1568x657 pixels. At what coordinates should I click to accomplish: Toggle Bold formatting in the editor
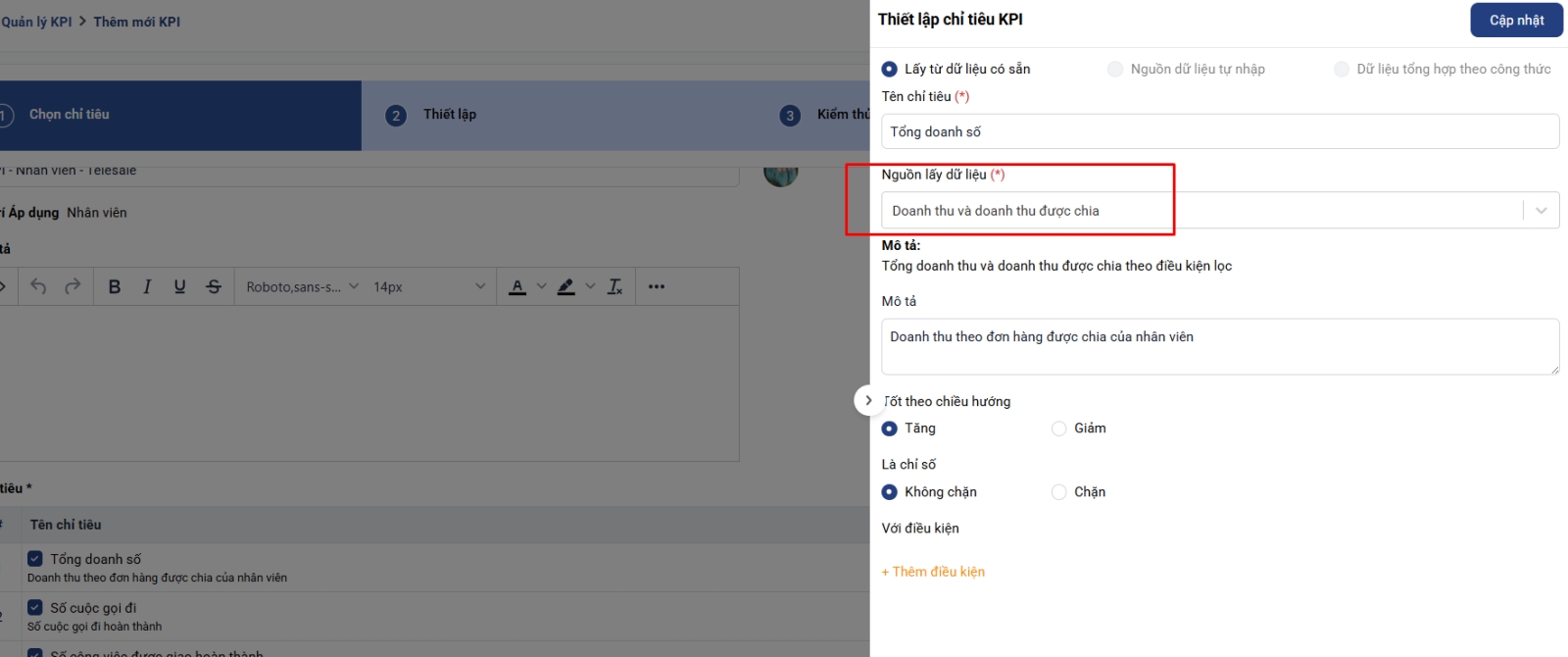[x=115, y=286]
